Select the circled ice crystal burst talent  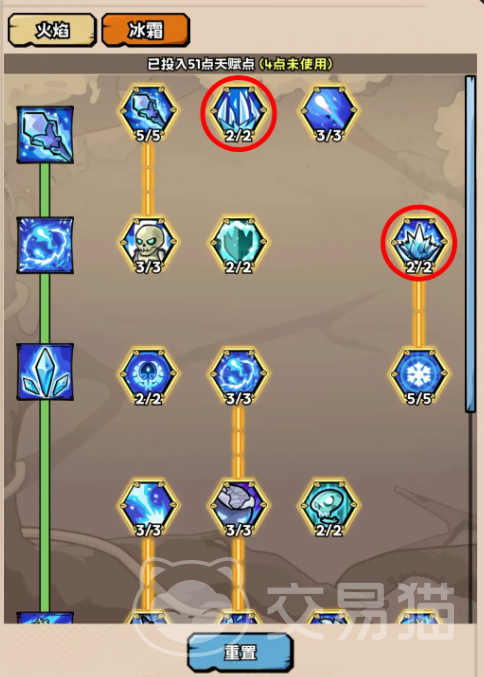click(x=419, y=245)
